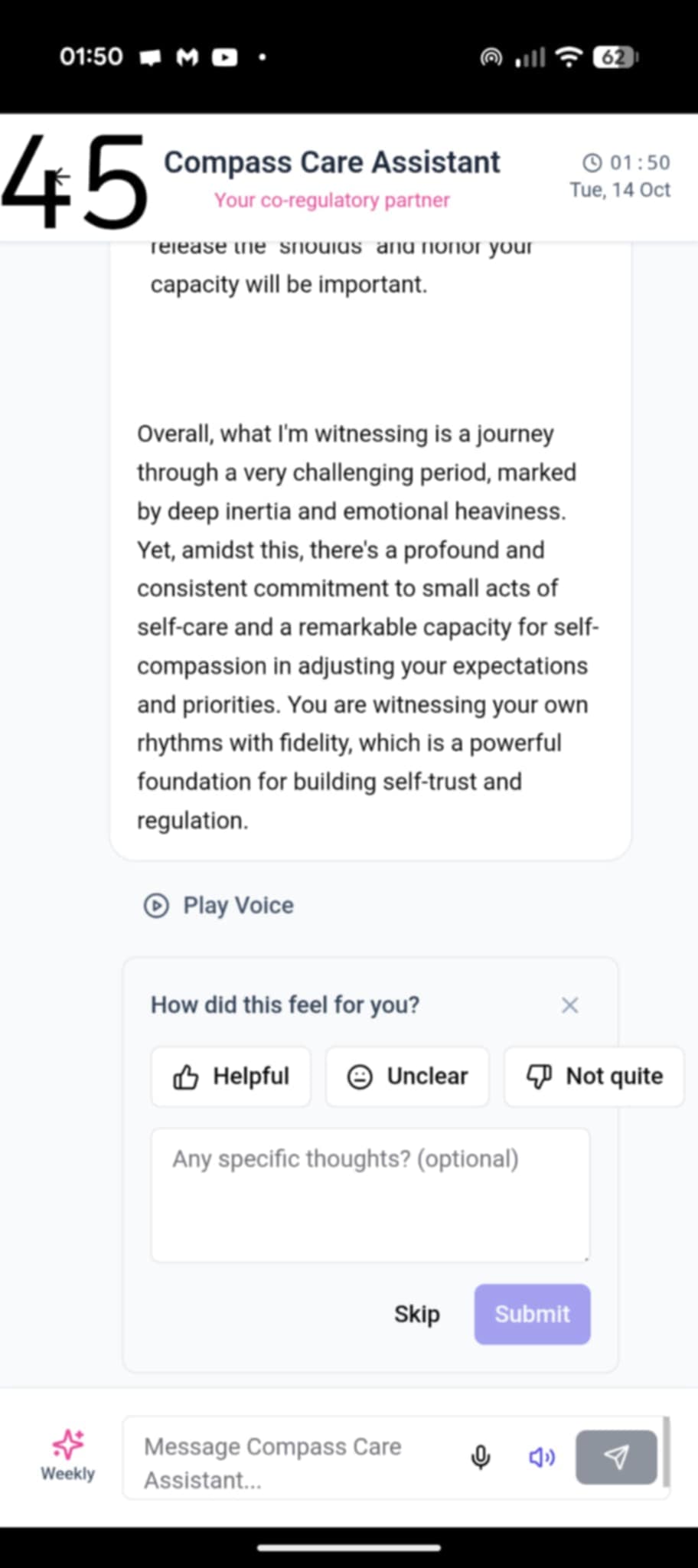This screenshot has width=698, height=1568.
Task: Tap the Wi-Fi icon in status bar
Action: pyautogui.click(x=569, y=57)
